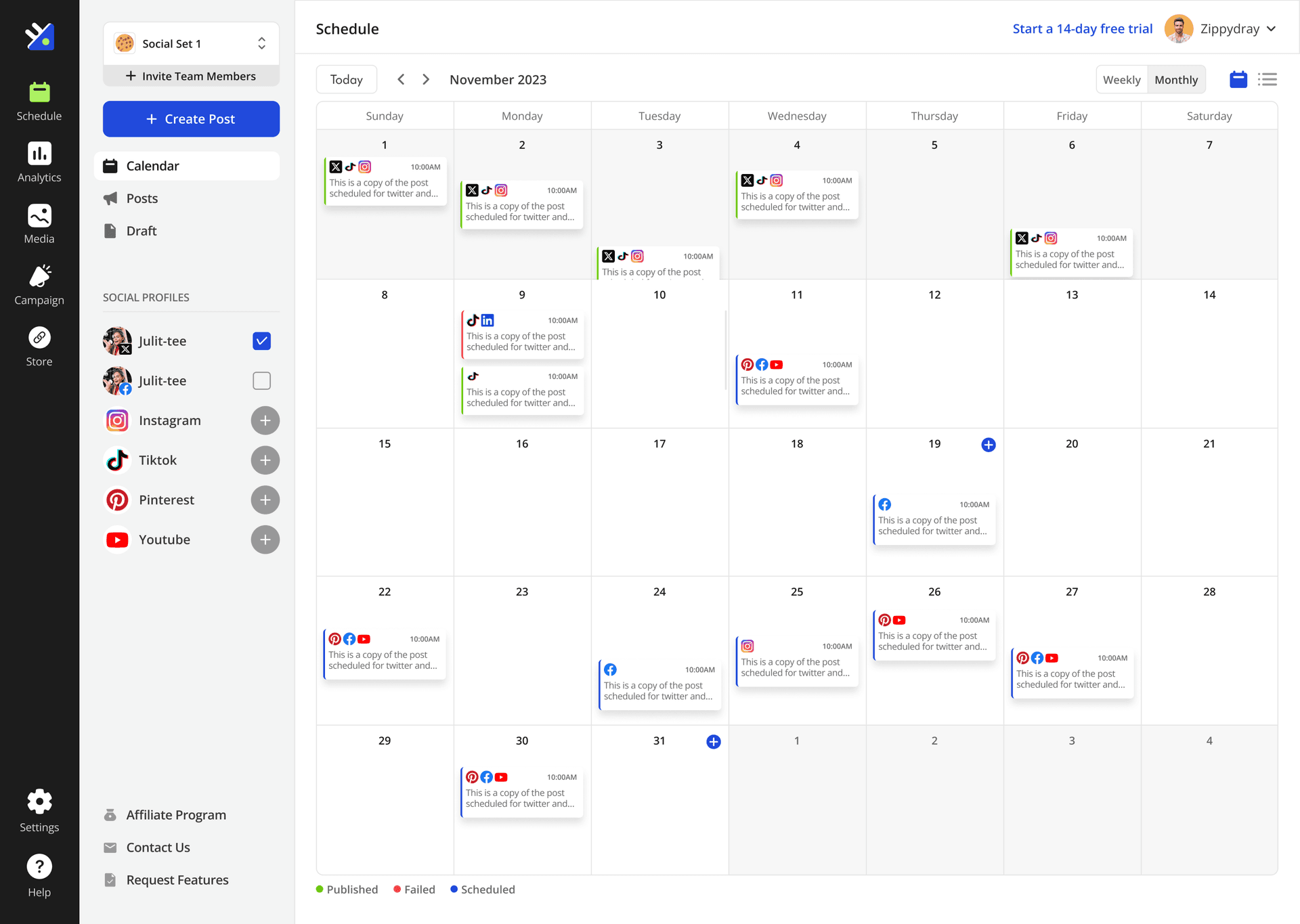Image resolution: width=1300 pixels, height=924 pixels.
Task: Click the plus quick-add on November 19
Action: pos(988,445)
